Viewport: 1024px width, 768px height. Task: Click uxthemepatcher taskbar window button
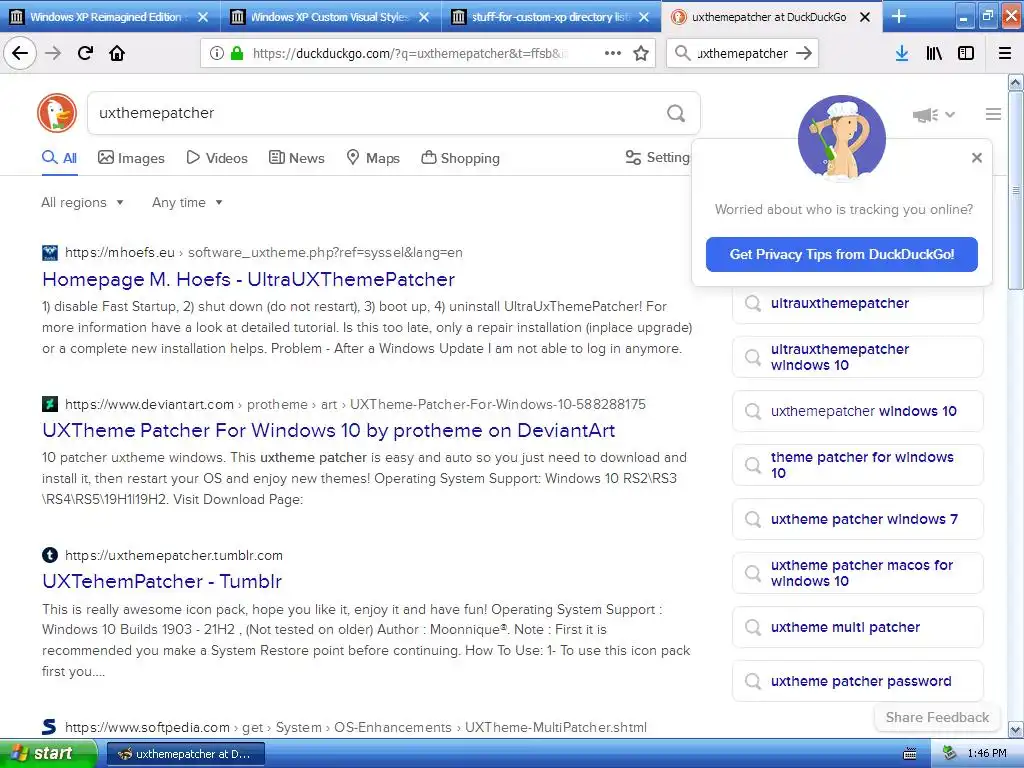point(185,754)
